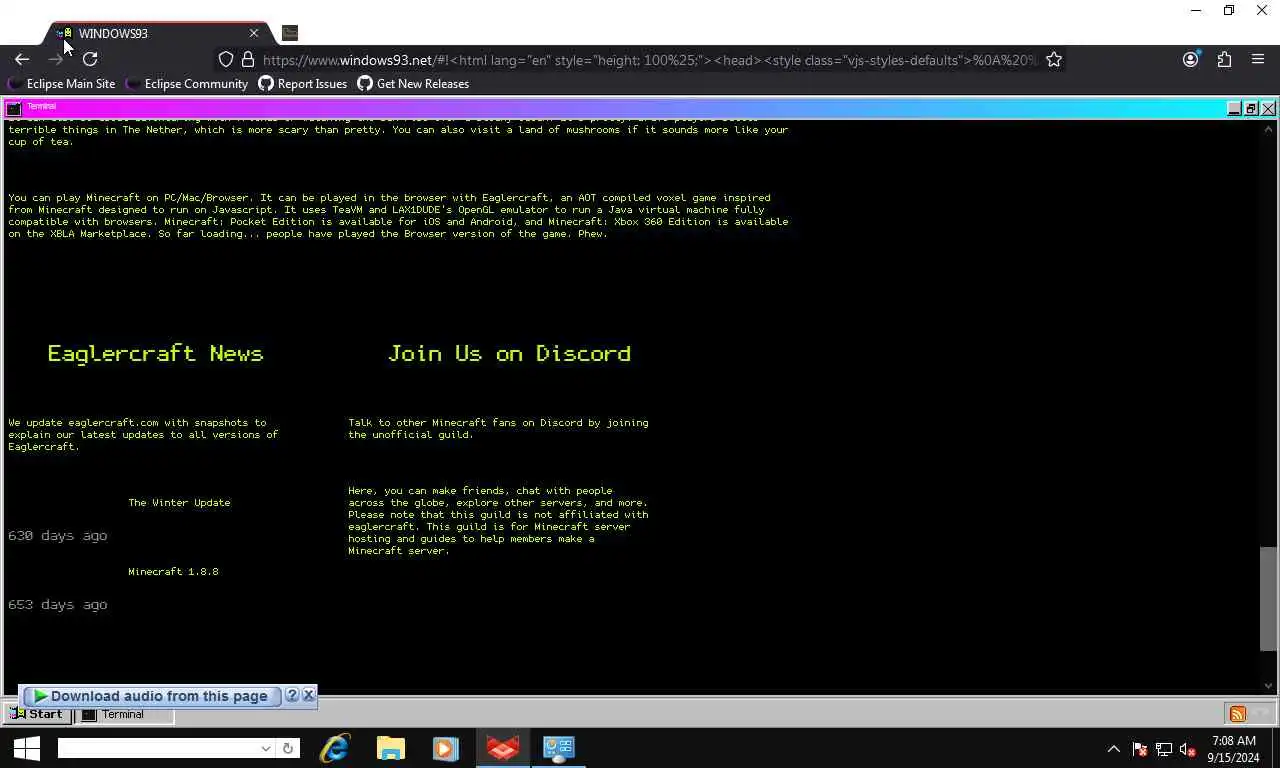Open the Windows Start menu

tap(27, 748)
